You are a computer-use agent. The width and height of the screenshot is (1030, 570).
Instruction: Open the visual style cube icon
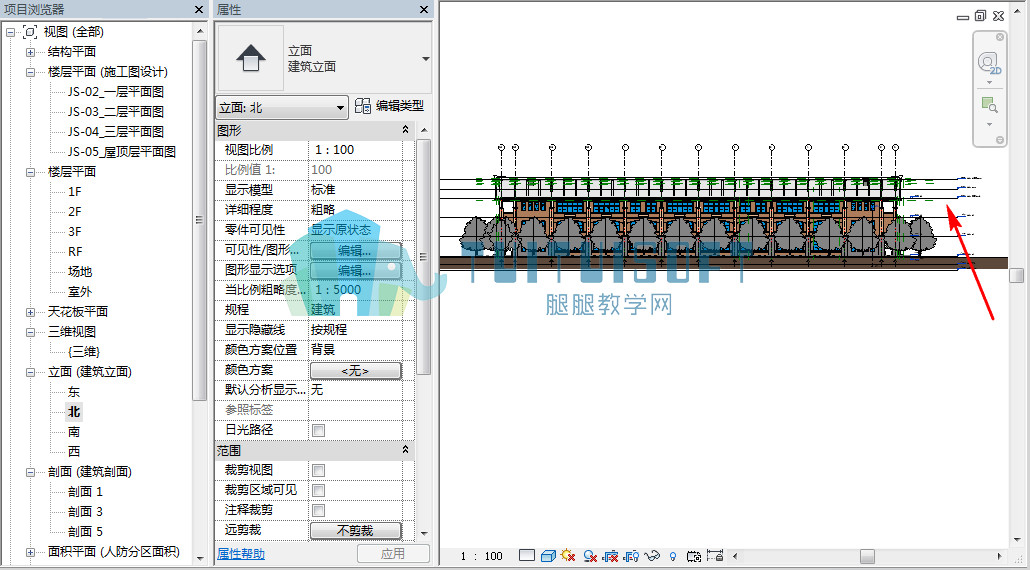tap(548, 556)
